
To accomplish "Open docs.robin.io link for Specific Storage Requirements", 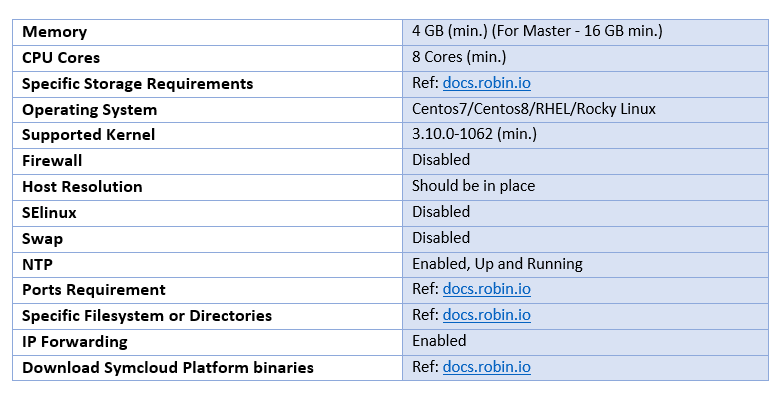I will point(486,83).
